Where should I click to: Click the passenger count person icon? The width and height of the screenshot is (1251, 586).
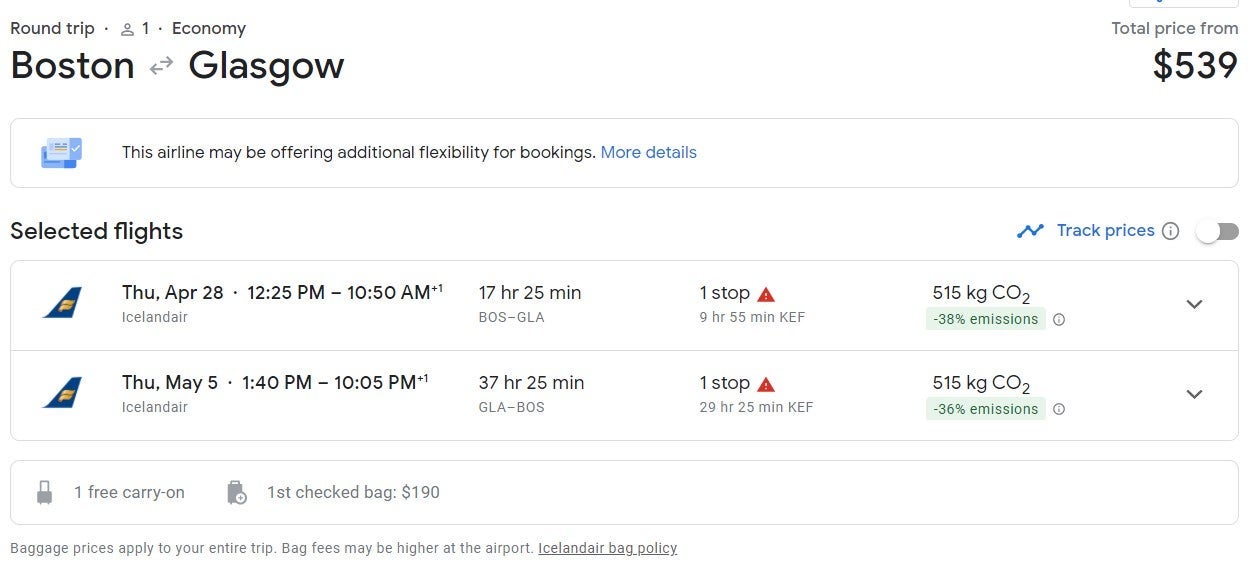[127, 29]
